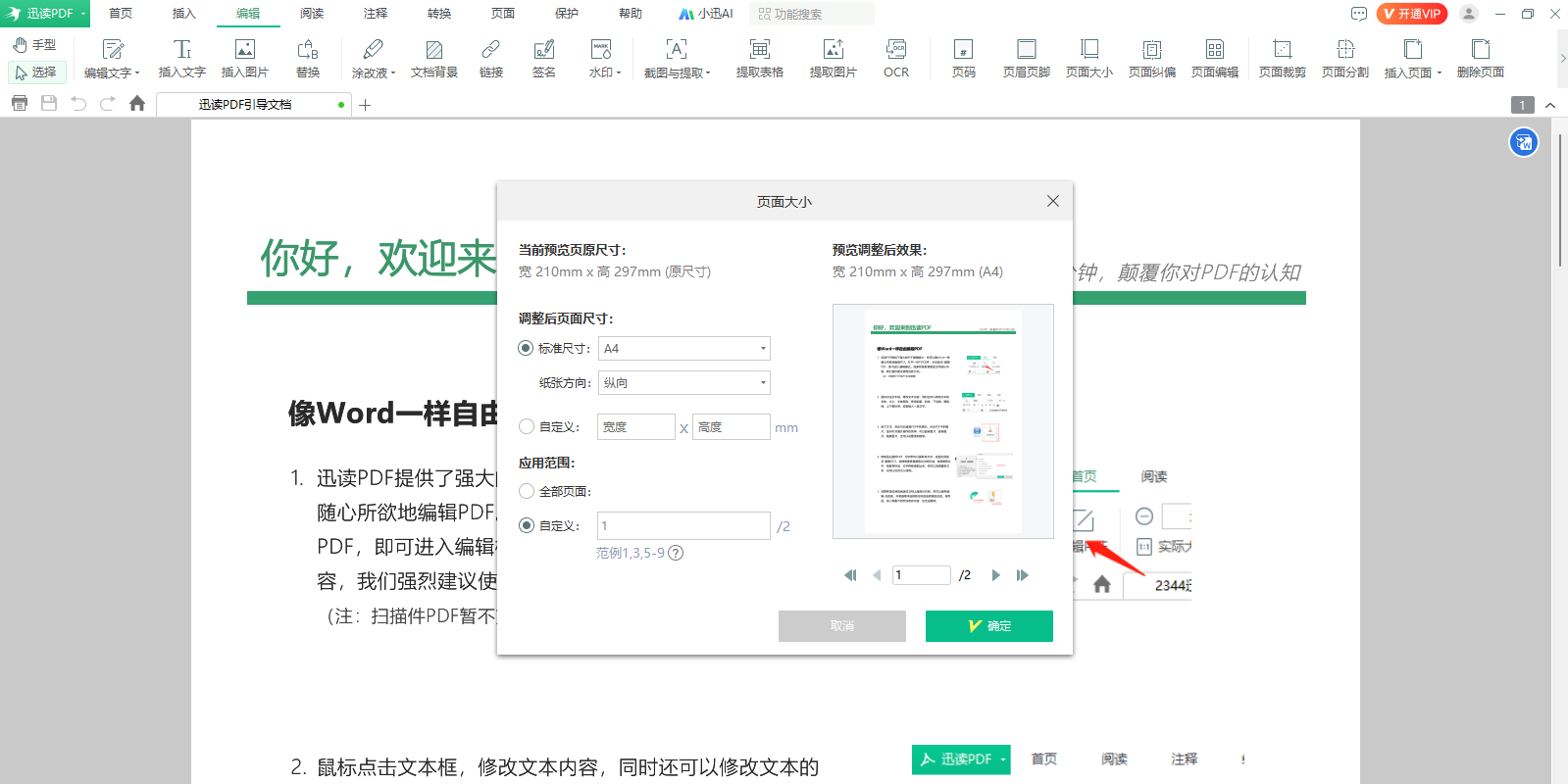The image size is (1568, 784).
Task: Collapse the ribbon with the chevron
Action: point(1550,105)
